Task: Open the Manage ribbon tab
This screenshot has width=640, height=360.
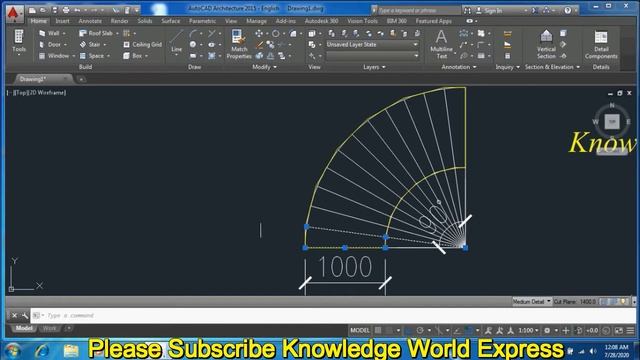Action: (x=256, y=21)
